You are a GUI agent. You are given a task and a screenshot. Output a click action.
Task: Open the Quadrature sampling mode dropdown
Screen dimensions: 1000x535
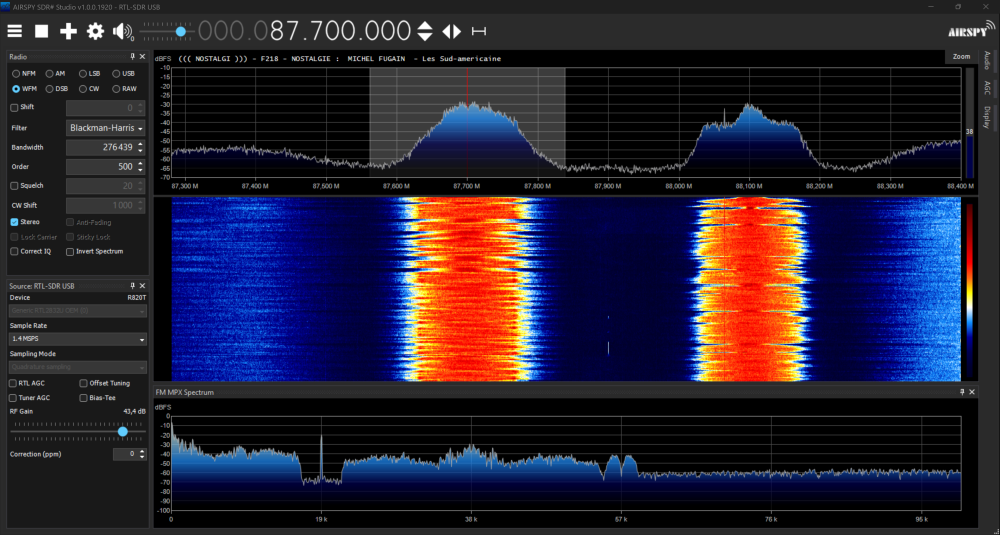coord(78,367)
